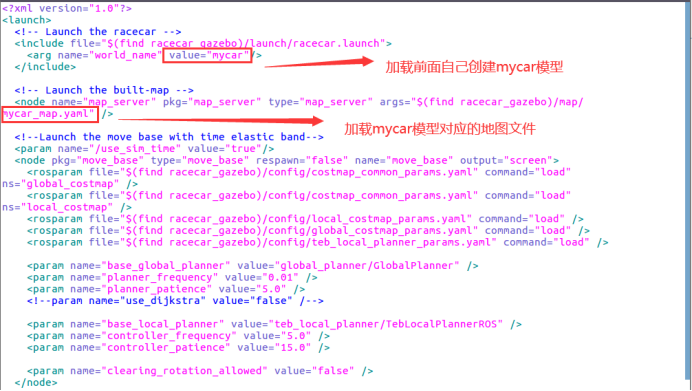Screen dimensions: 692x391
Task: Click teb_local_planner_params.yaml rosparam line
Action: point(317,242)
